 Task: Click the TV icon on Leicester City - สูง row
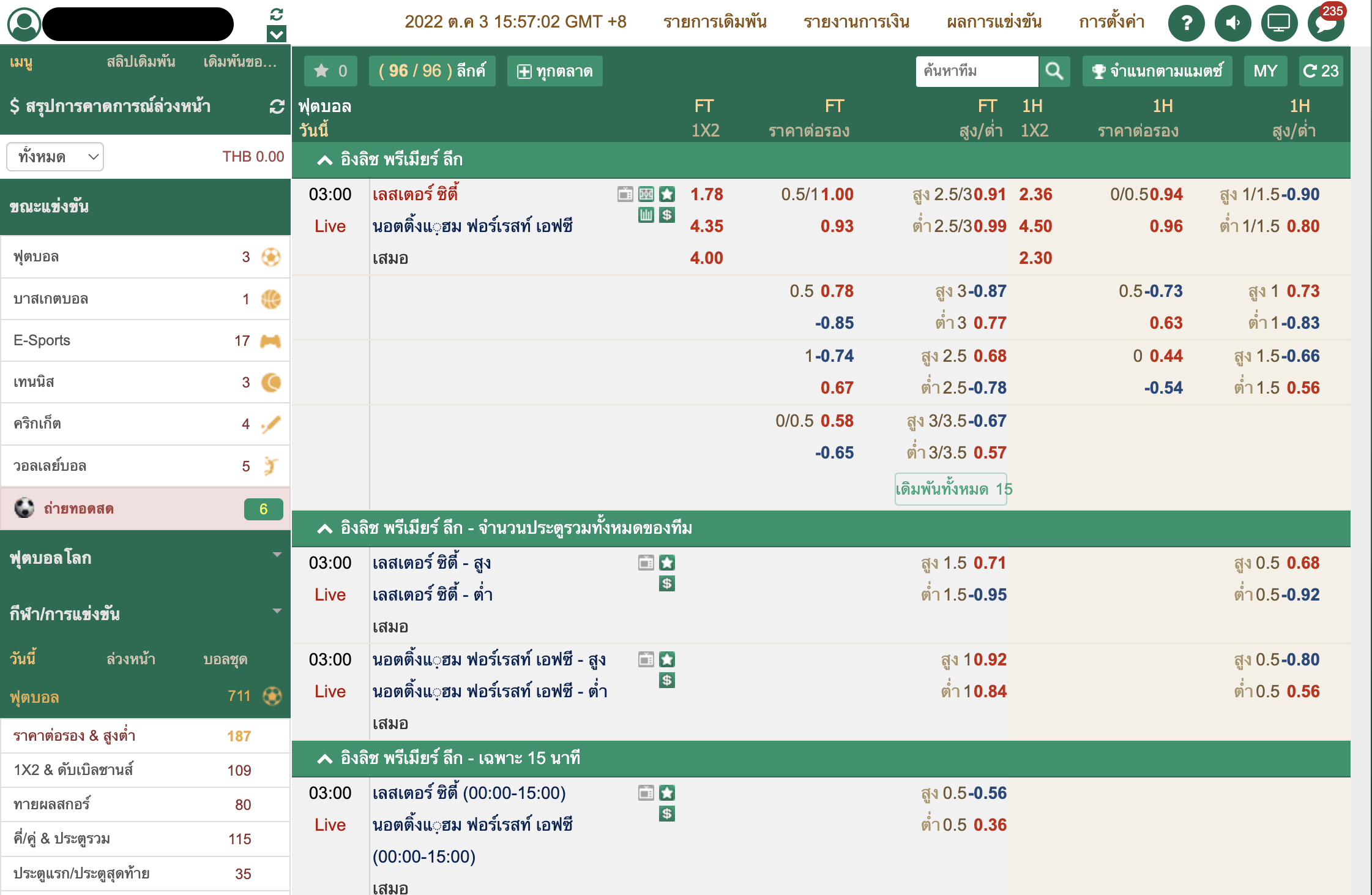pos(646,563)
